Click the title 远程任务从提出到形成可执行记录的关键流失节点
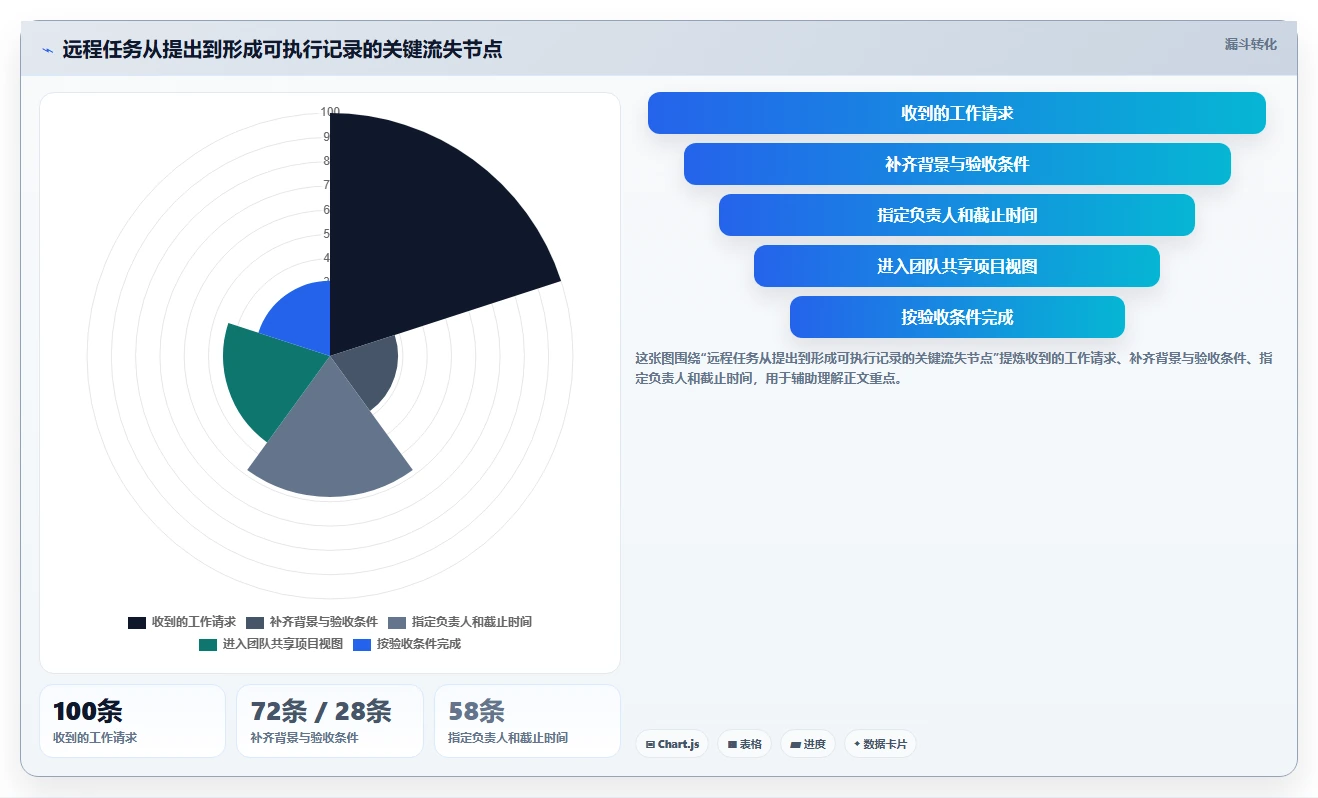Viewport: 1318px width, 798px height. point(282,49)
